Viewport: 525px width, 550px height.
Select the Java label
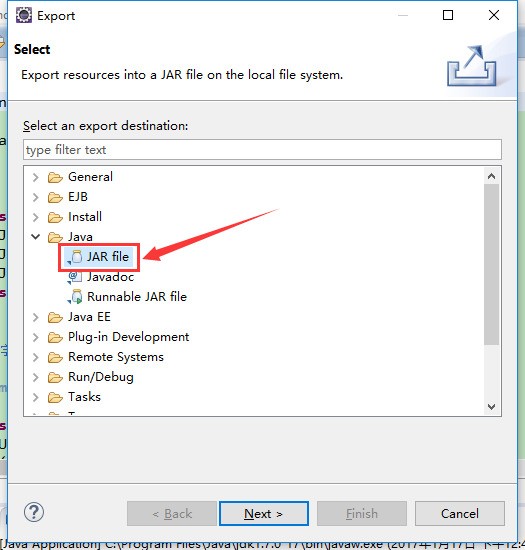(80, 237)
